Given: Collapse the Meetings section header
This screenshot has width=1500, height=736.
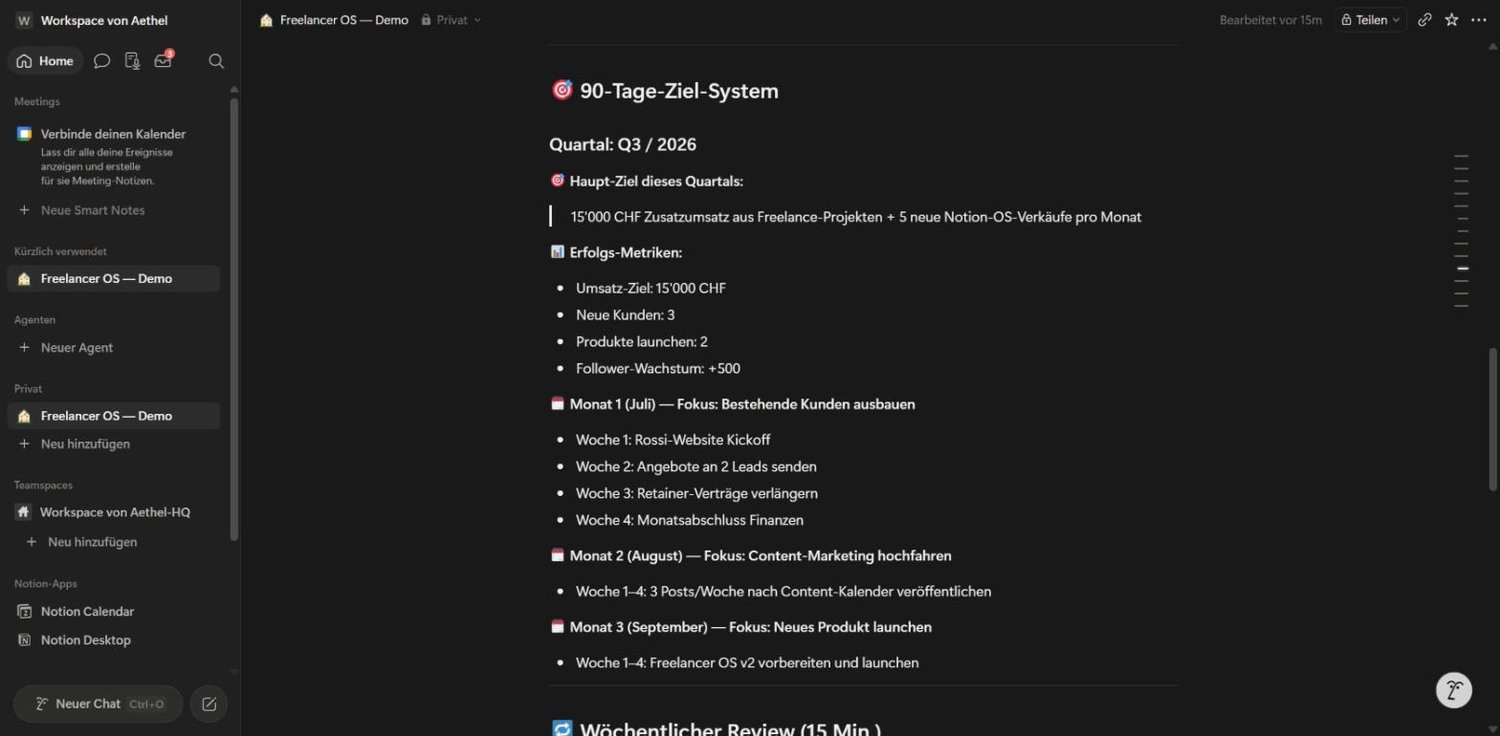Looking at the screenshot, I should pos(37,102).
